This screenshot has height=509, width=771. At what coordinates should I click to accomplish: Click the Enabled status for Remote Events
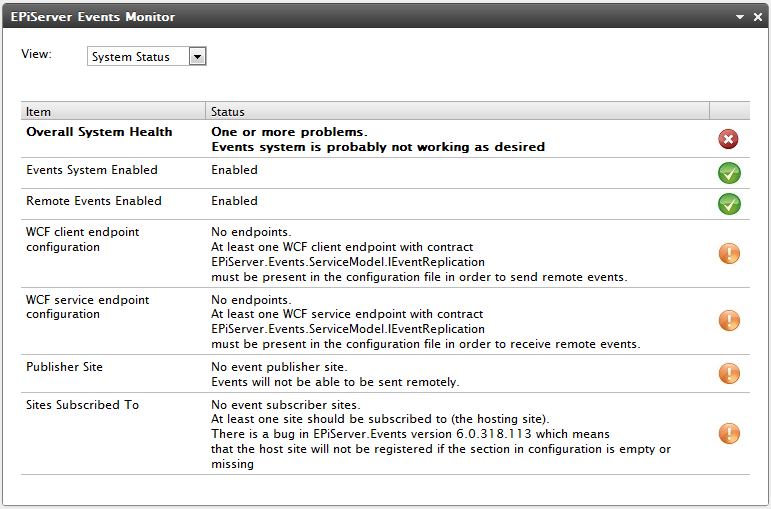point(235,201)
